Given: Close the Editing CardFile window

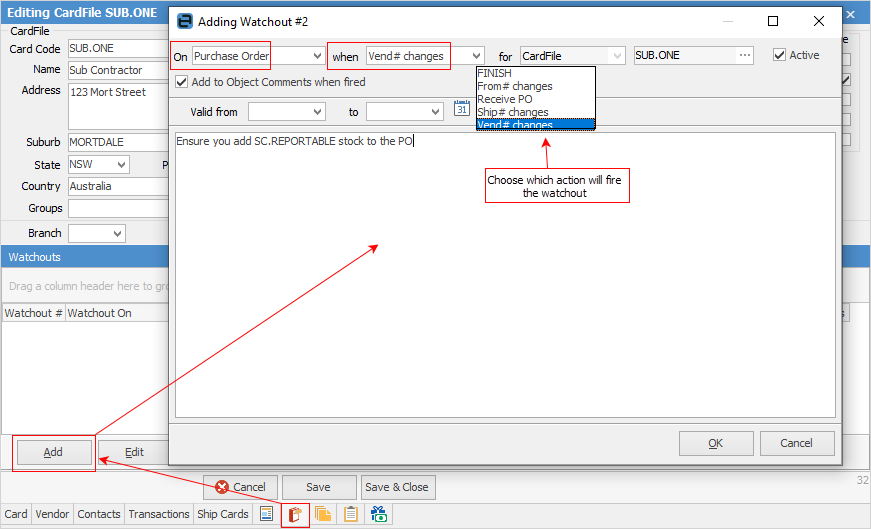Looking at the screenshot, I should click(850, 14).
